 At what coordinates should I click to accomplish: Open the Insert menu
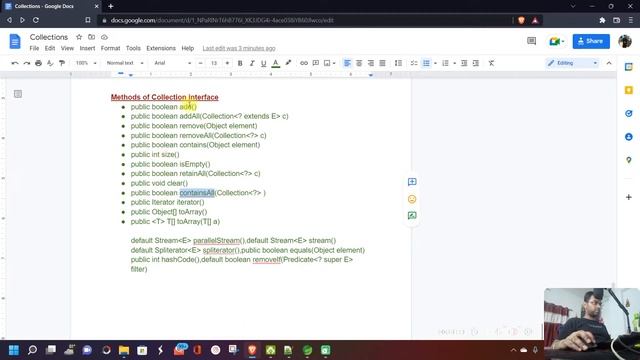coord(87,48)
